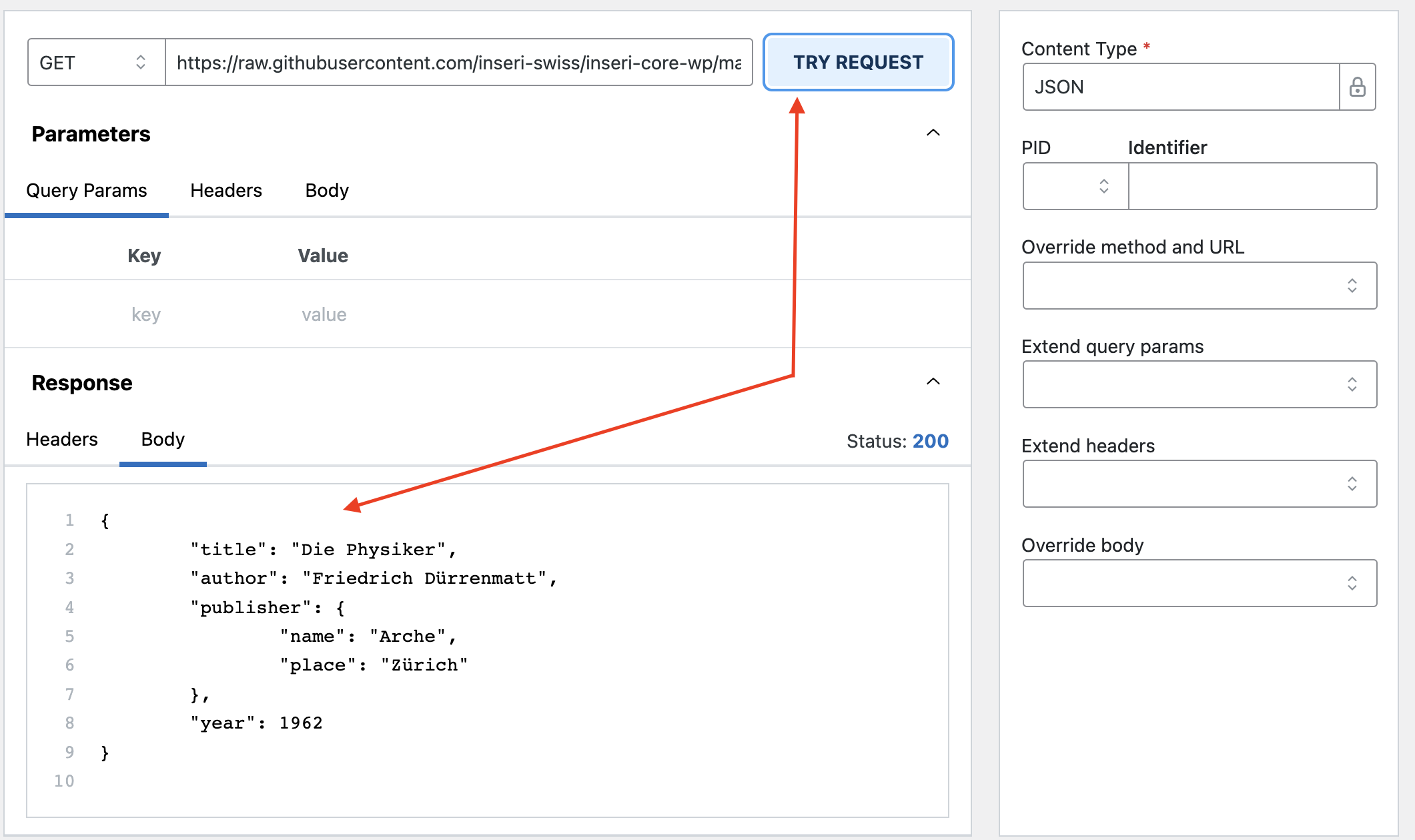Click the lock icon beside the JSON field
This screenshot has width=1415, height=840.
(x=1357, y=86)
